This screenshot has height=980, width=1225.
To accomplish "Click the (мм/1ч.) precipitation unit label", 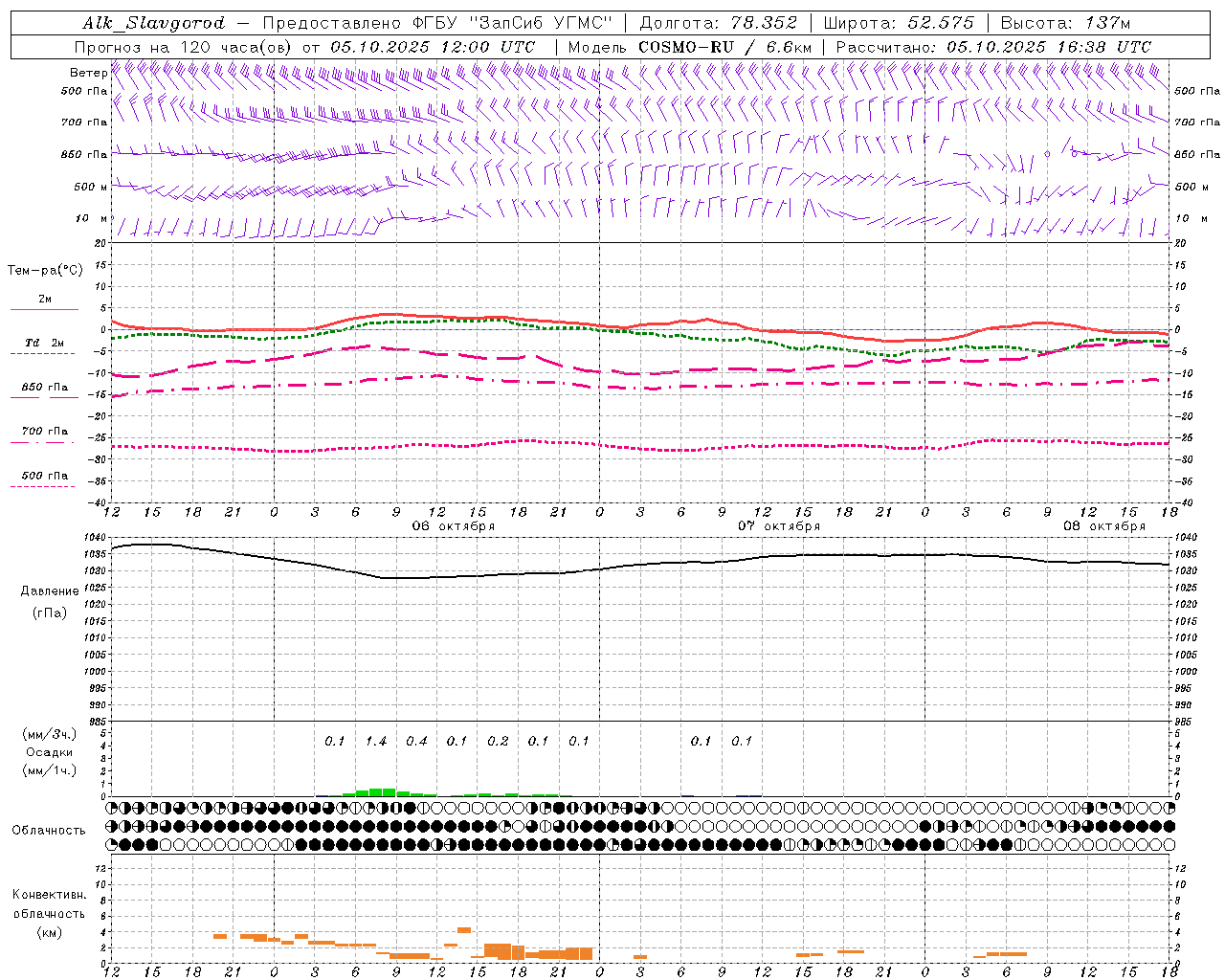I will point(50,770).
